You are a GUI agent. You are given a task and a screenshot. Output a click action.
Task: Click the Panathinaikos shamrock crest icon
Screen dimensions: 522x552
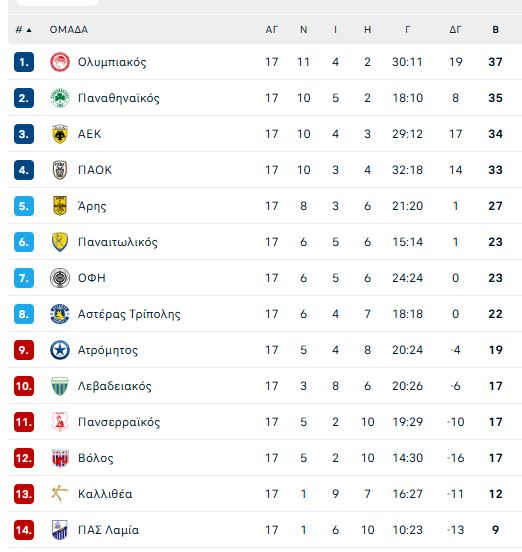pos(59,98)
